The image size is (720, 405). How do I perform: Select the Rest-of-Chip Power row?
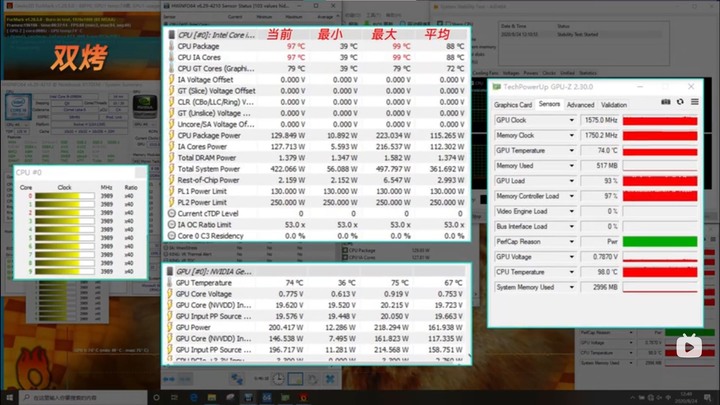pyautogui.click(x=317, y=180)
